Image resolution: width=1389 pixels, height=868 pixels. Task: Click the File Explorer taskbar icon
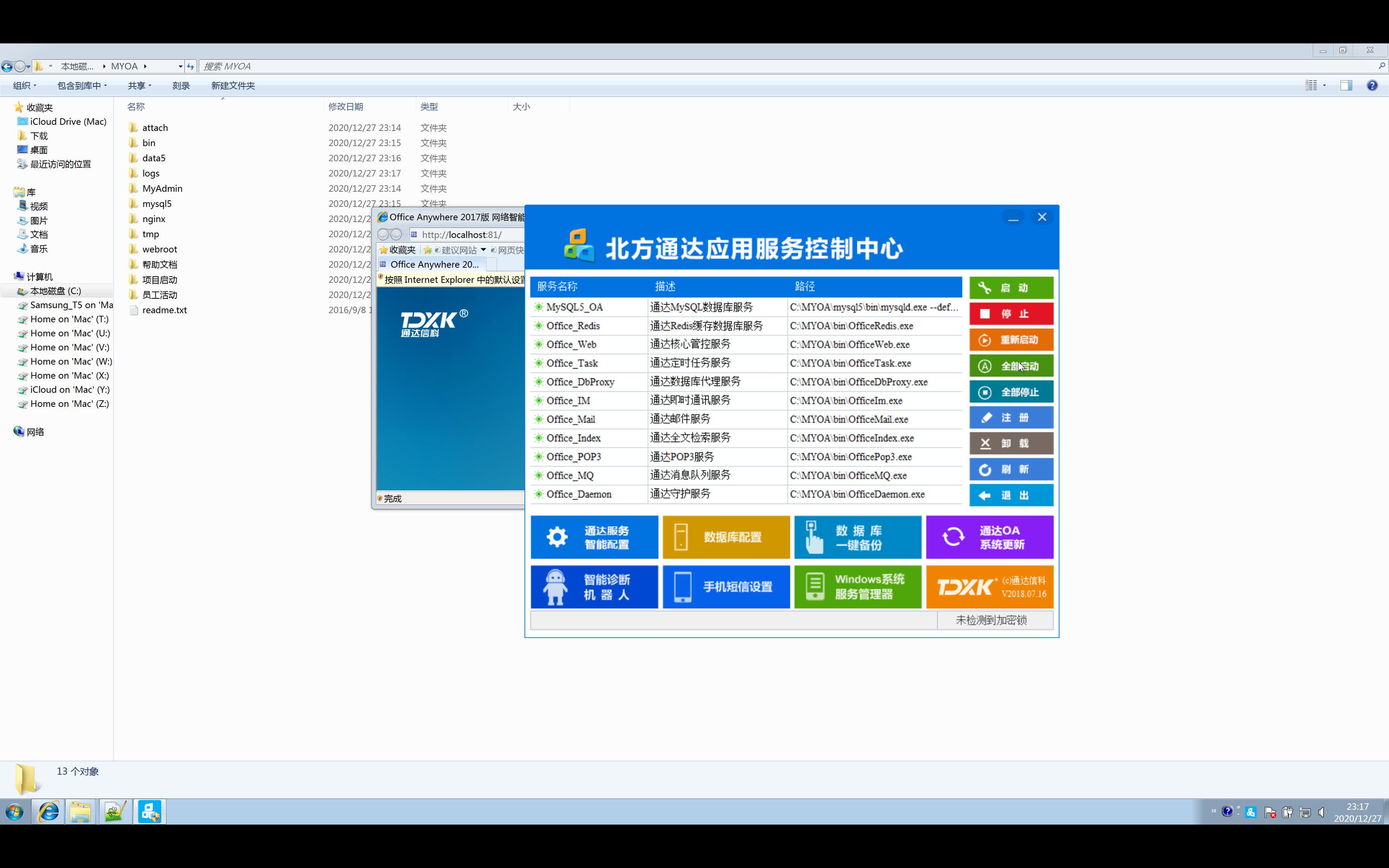tap(80, 812)
